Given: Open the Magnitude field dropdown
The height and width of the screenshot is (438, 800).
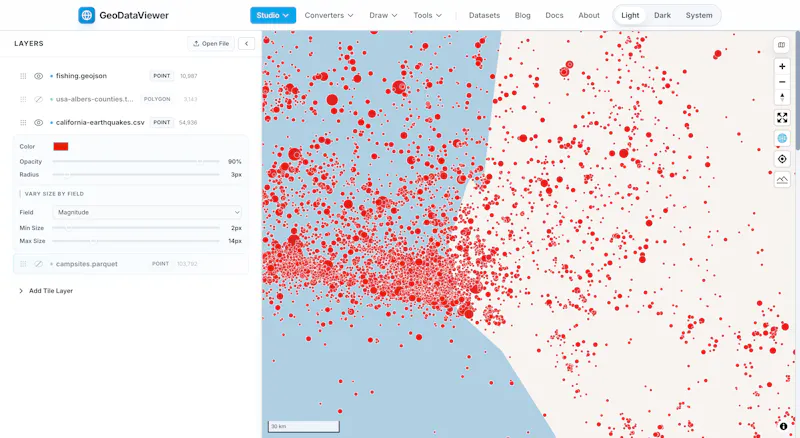Looking at the screenshot, I should [x=147, y=212].
